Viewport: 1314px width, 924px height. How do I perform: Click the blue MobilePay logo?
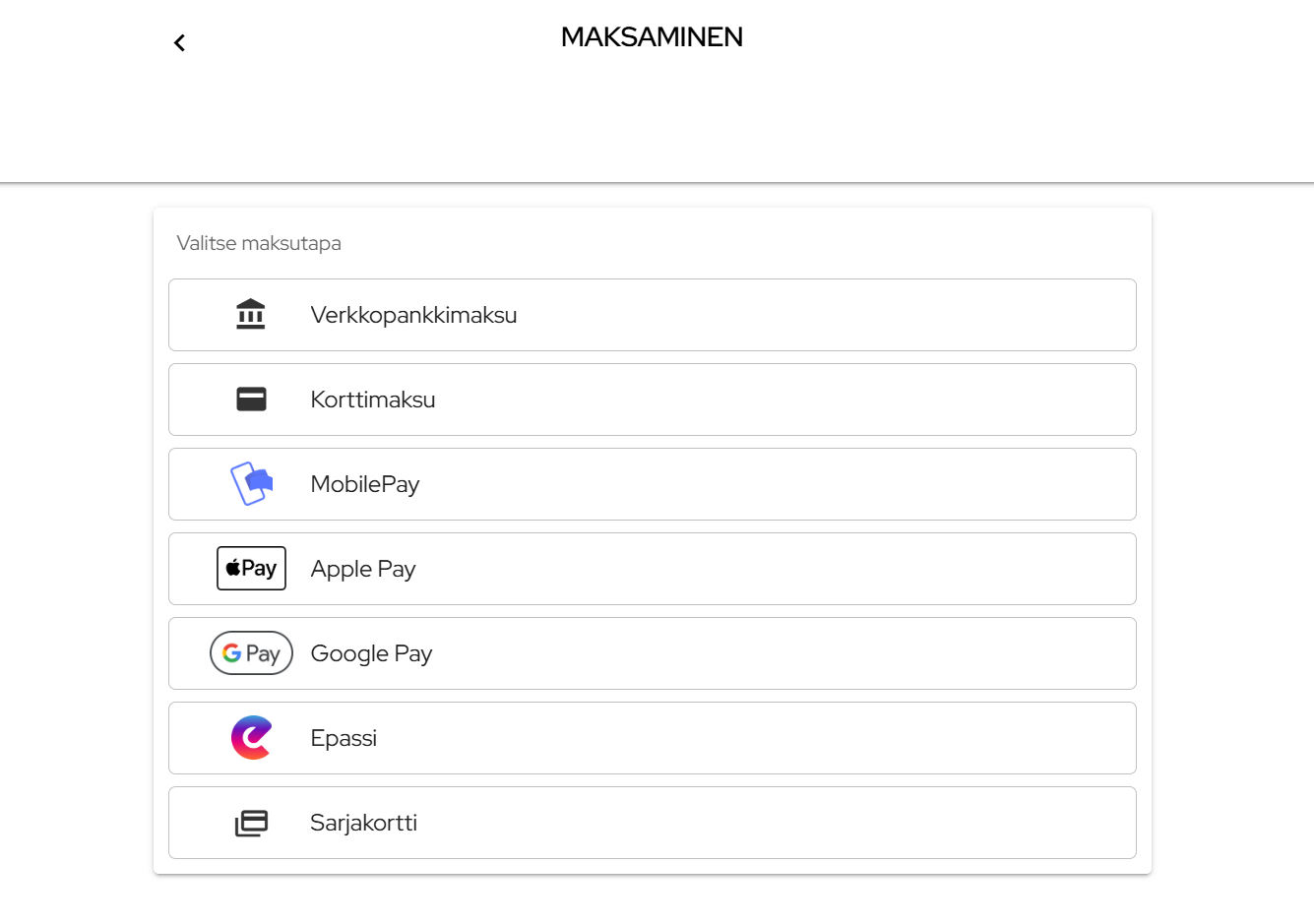[x=251, y=483]
